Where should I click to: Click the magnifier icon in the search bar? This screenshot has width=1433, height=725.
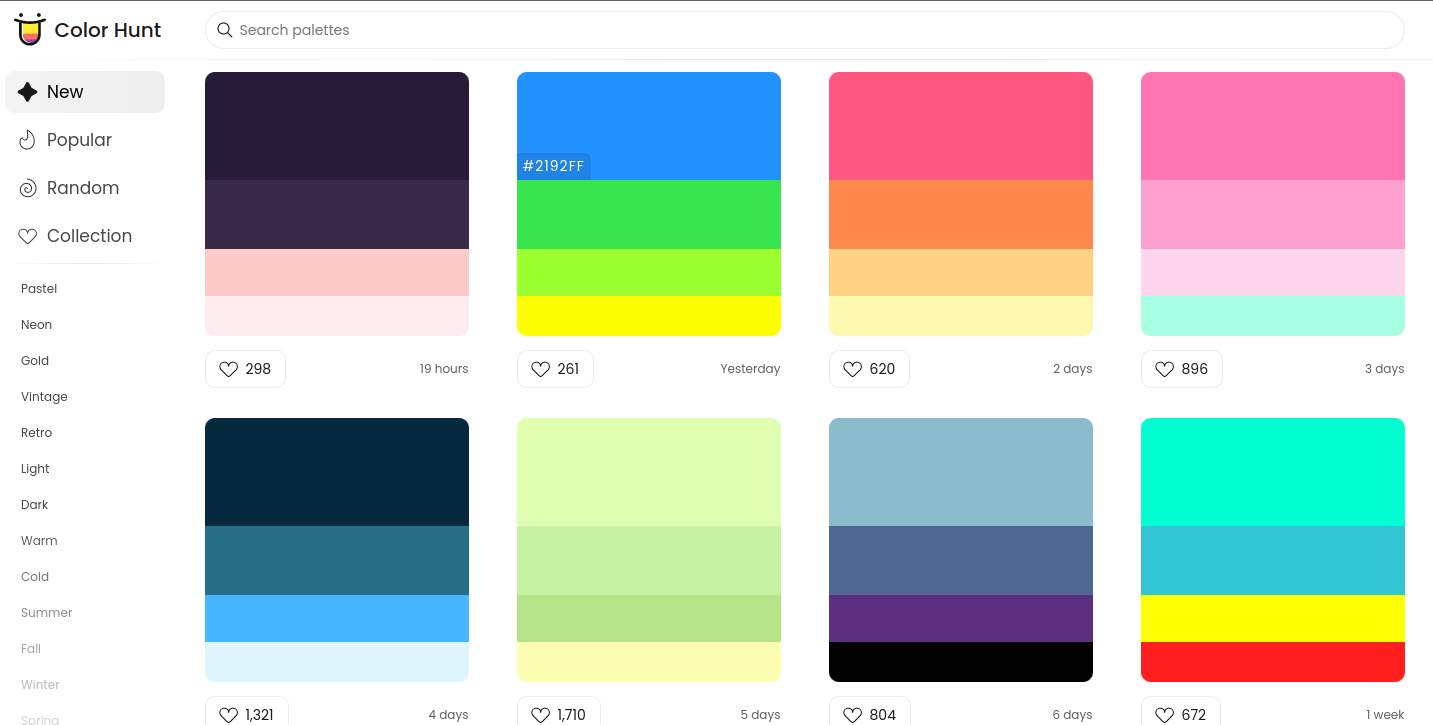pos(224,30)
